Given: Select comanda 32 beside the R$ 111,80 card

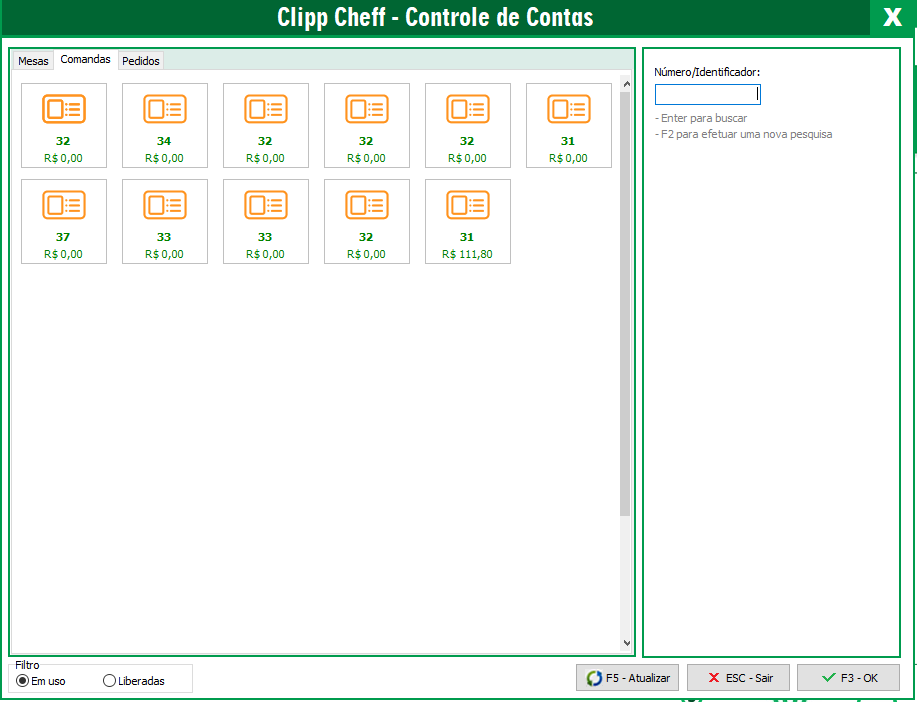Looking at the screenshot, I should click(366, 220).
